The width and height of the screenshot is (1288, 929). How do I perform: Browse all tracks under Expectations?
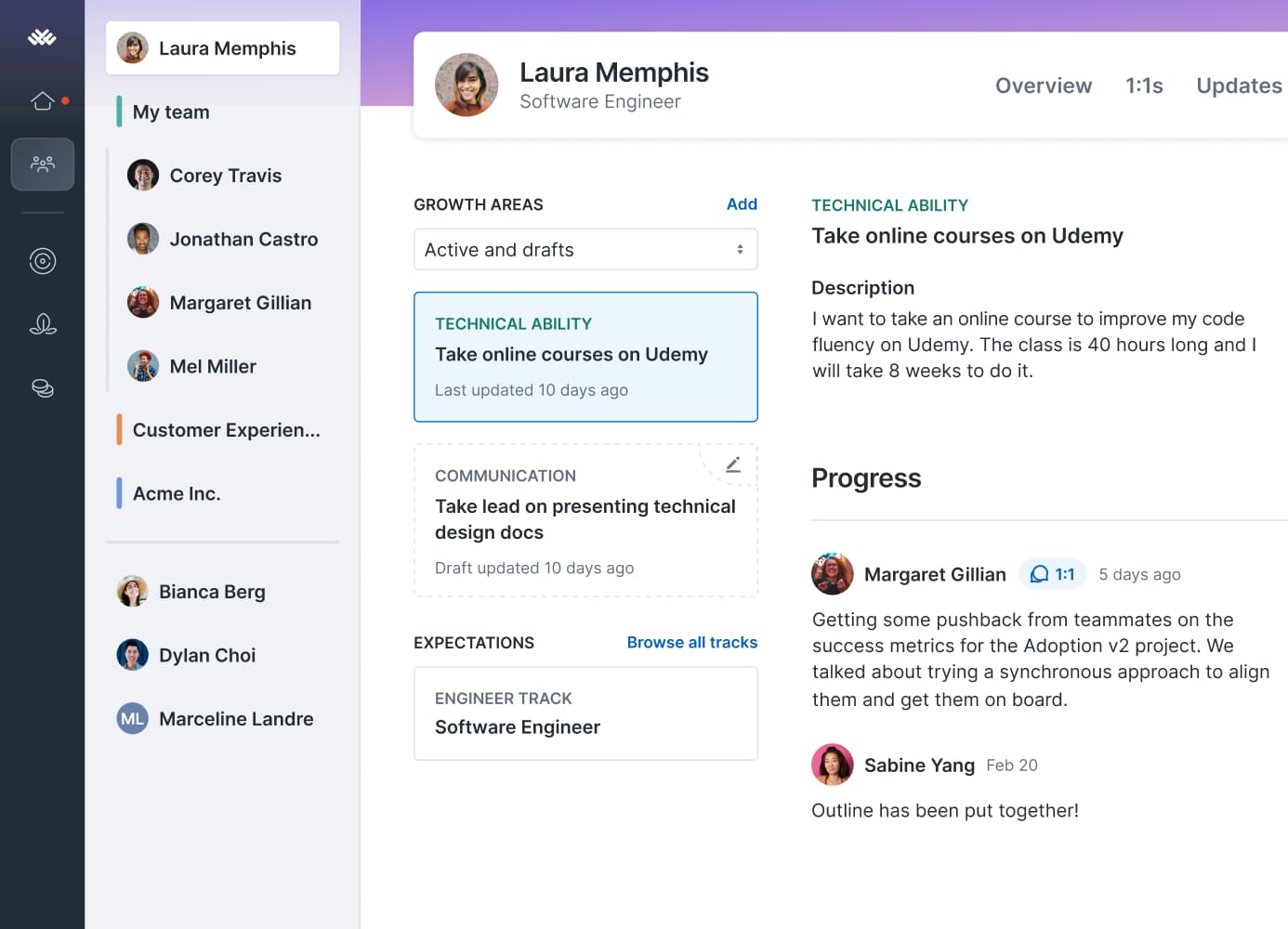(x=691, y=642)
